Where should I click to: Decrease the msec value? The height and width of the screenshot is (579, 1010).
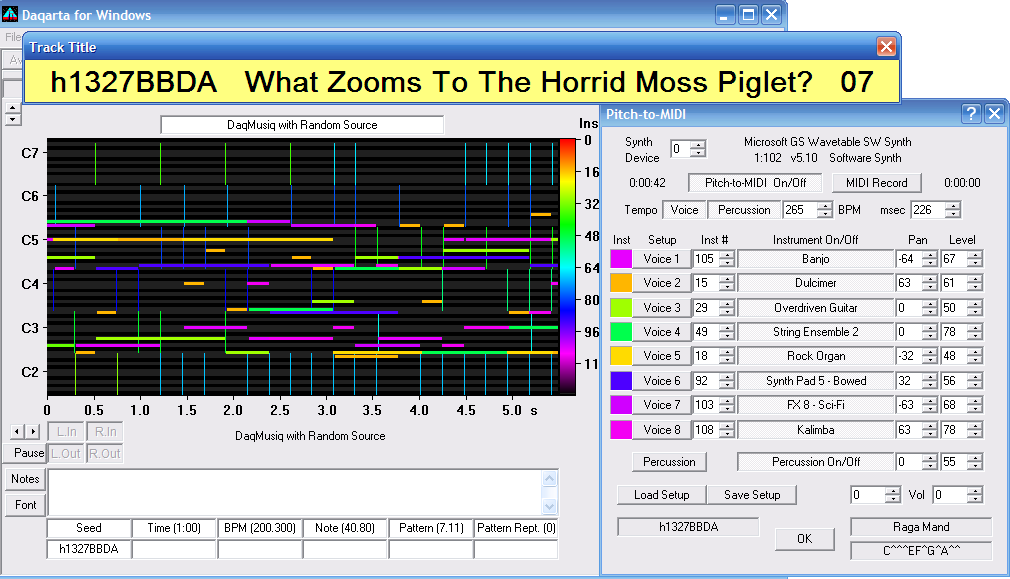tap(952, 214)
